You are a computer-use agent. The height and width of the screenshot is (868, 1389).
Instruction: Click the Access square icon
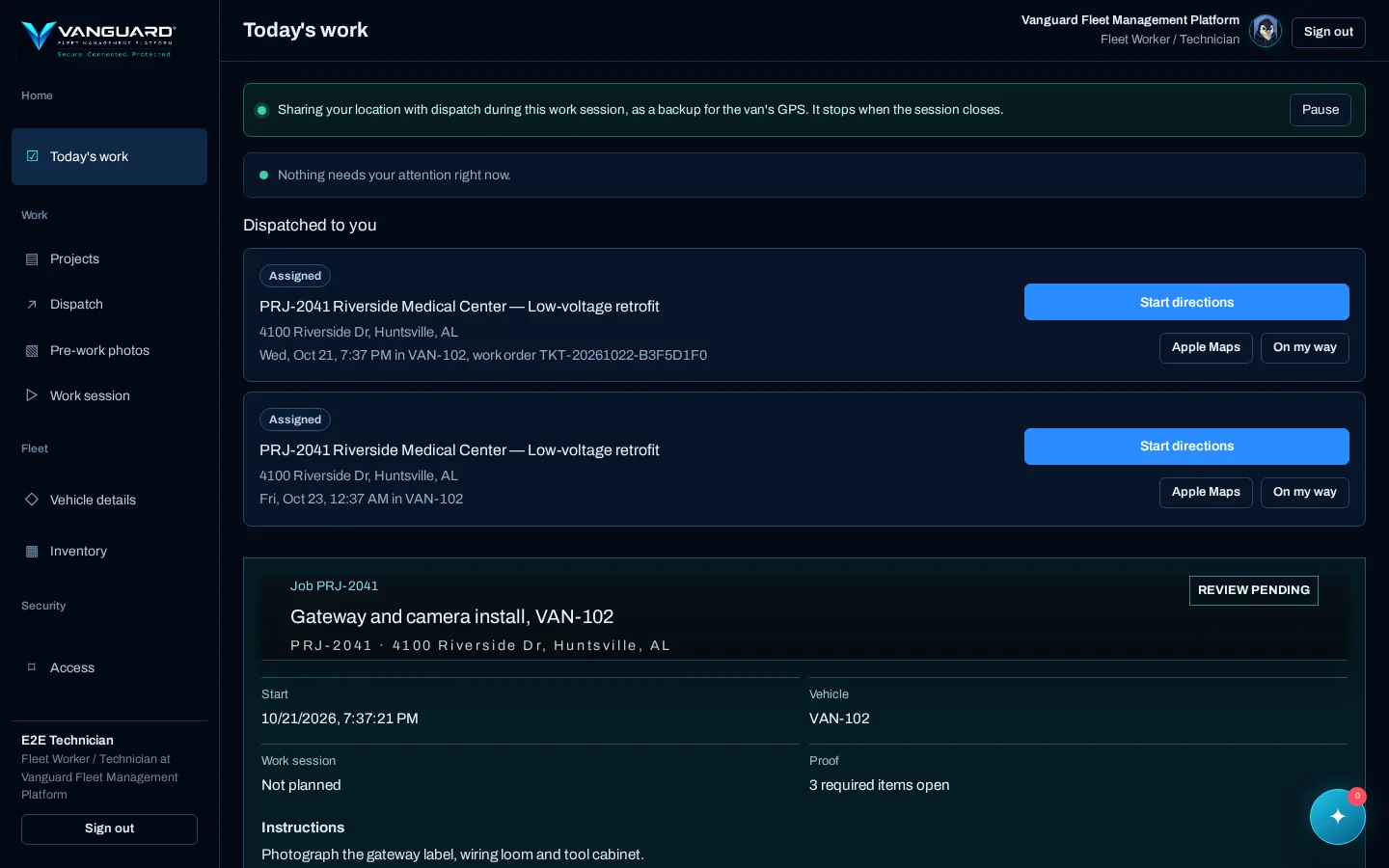[x=32, y=667]
